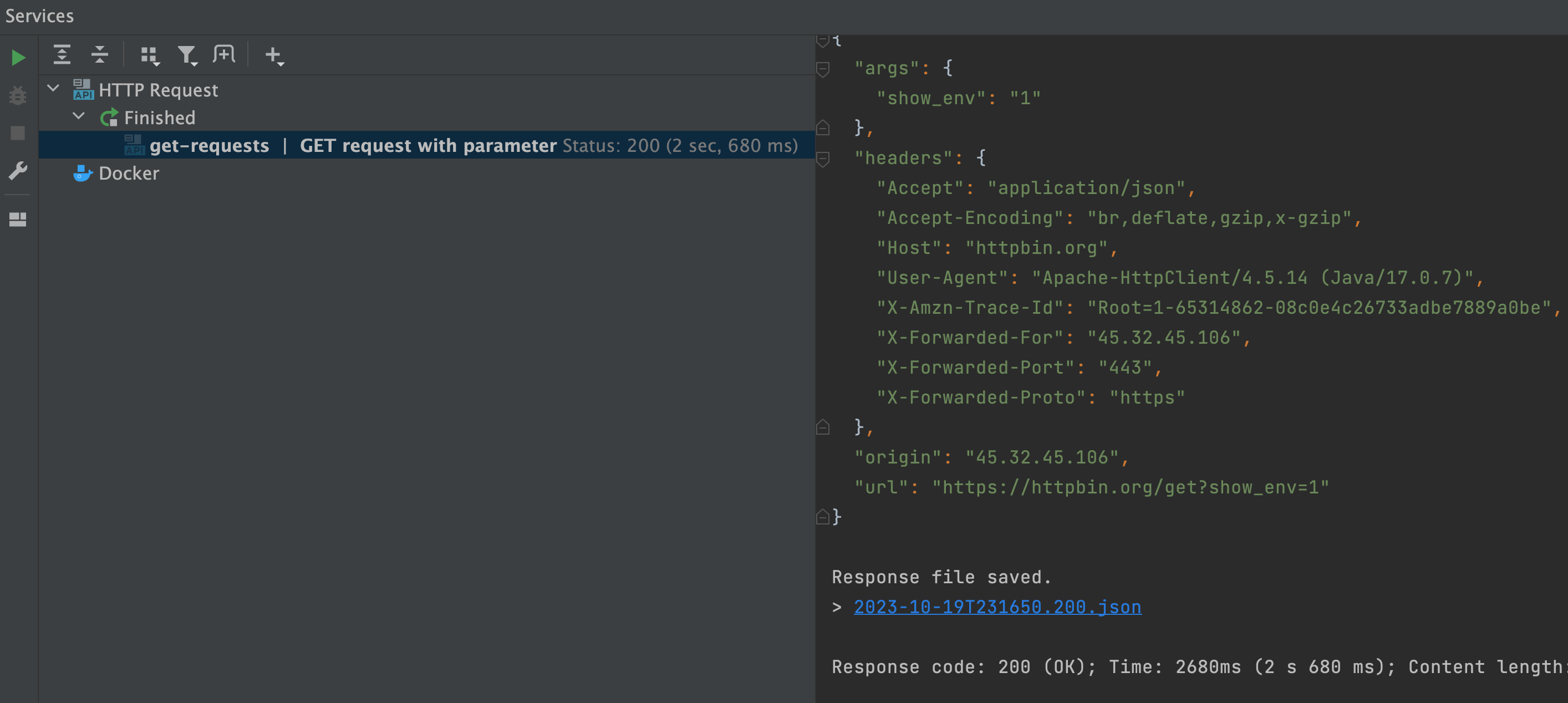Click the Debug bug icon
Image resolution: width=1568 pixels, height=703 pixels.
click(x=18, y=95)
